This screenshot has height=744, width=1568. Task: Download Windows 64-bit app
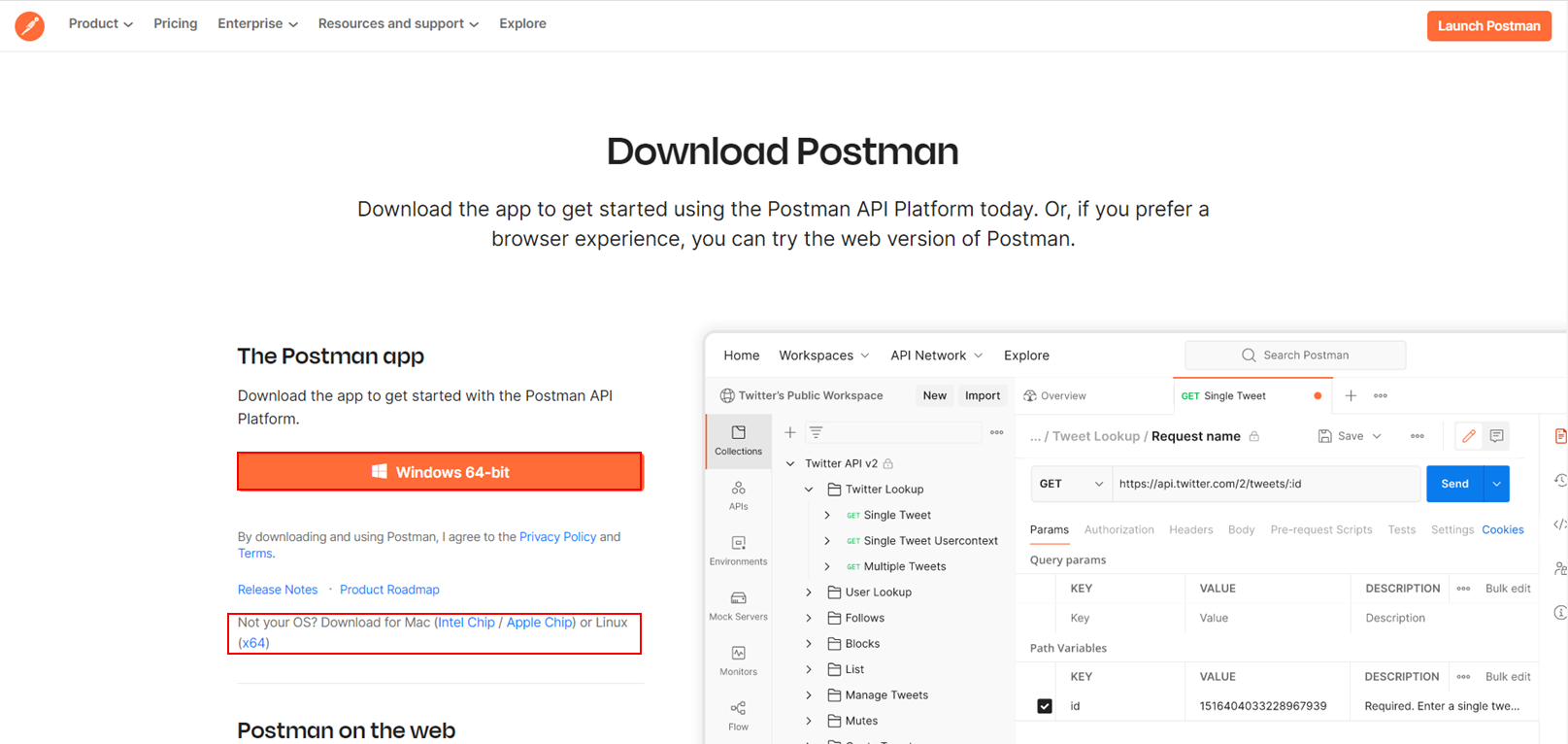(x=440, y=472)
